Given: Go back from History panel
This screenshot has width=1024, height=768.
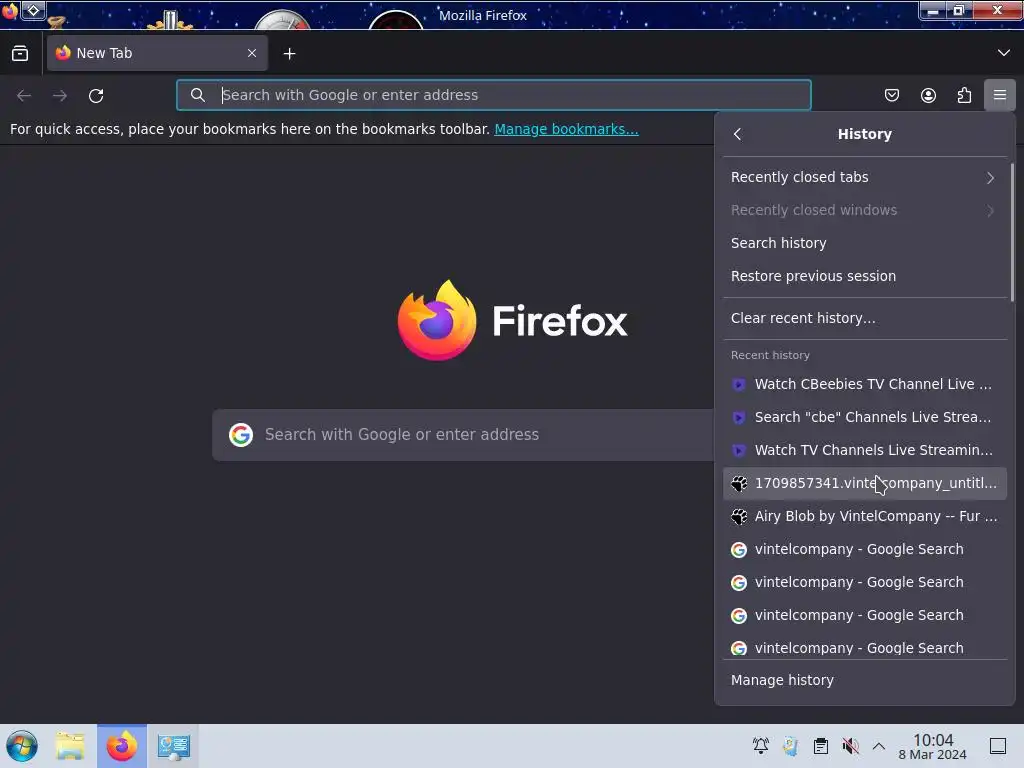Looking at the screenshot, I should point(737,134).
